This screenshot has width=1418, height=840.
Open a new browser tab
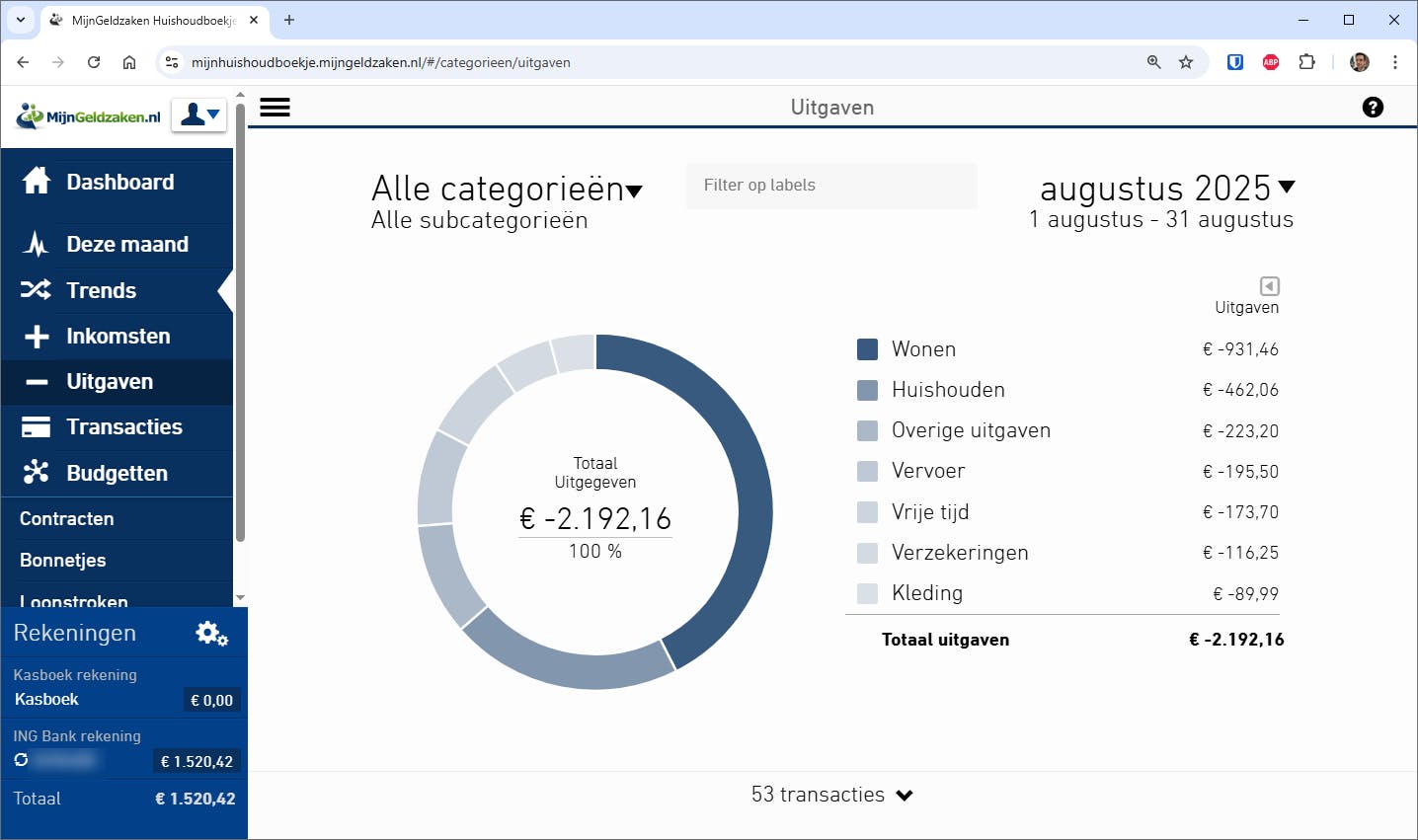click(289, 20)
